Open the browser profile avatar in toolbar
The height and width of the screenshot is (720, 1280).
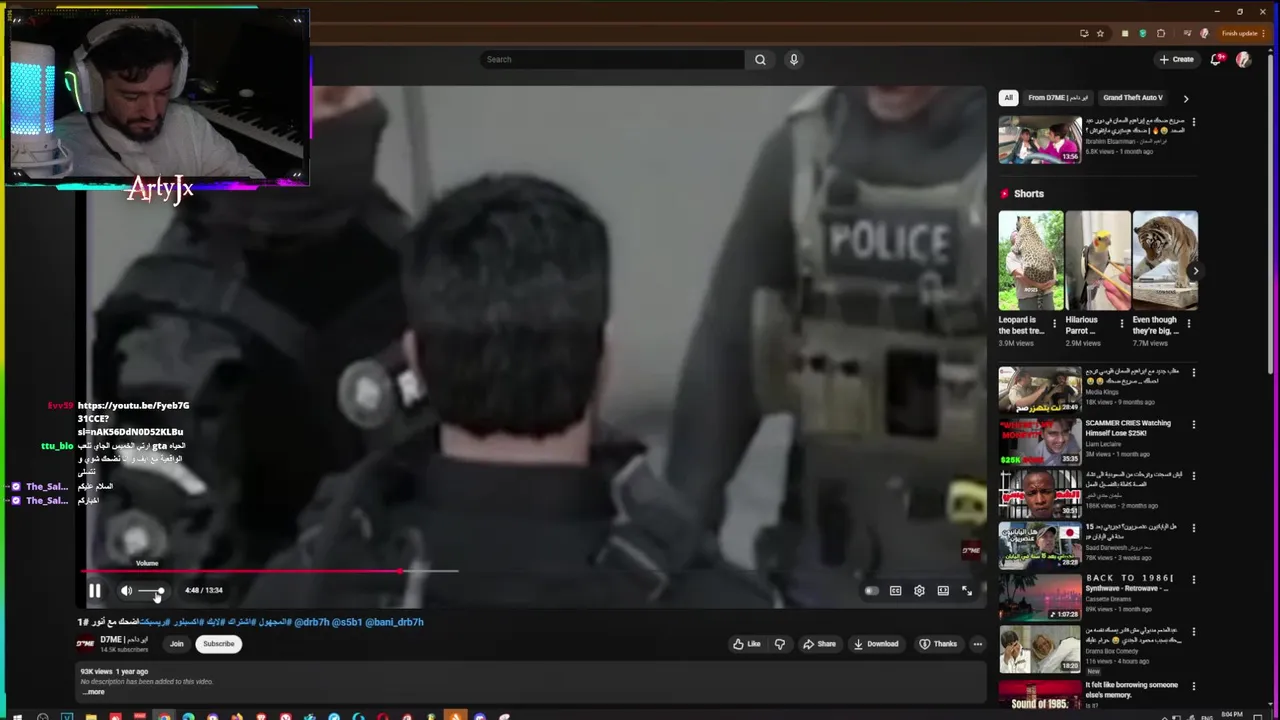click(1204, 33)
